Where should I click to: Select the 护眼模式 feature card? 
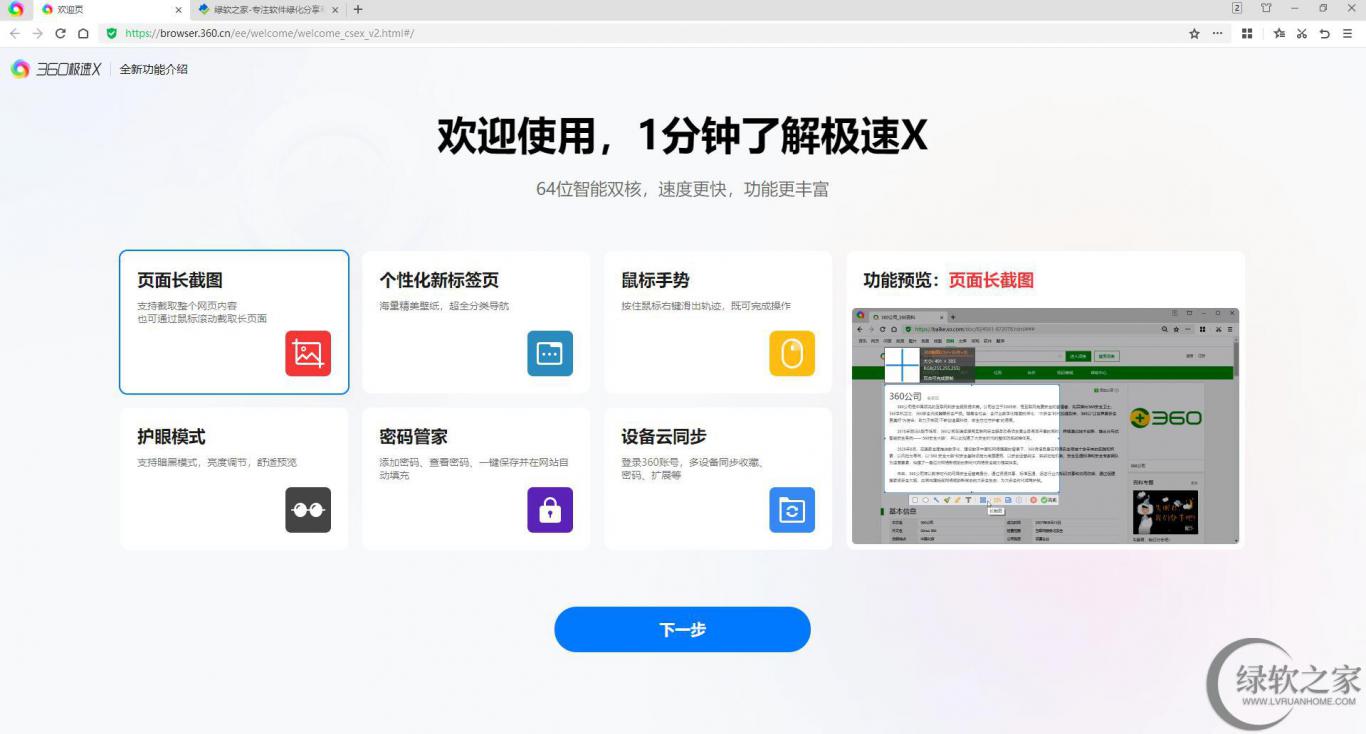[x=234, y=478]
